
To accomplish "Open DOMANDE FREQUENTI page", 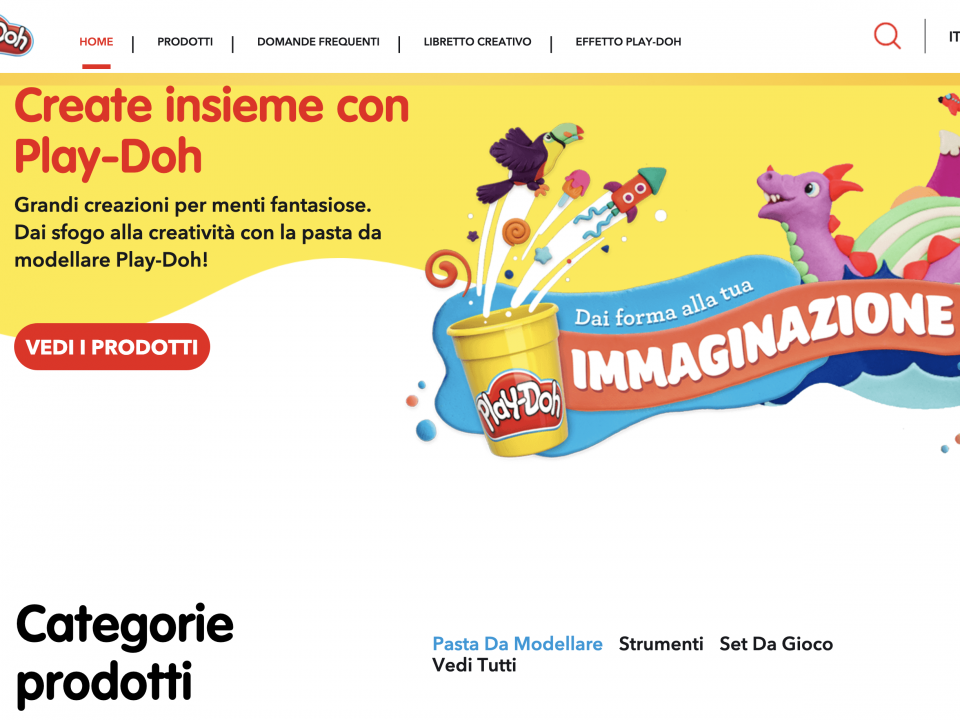I will click(318, 42).
